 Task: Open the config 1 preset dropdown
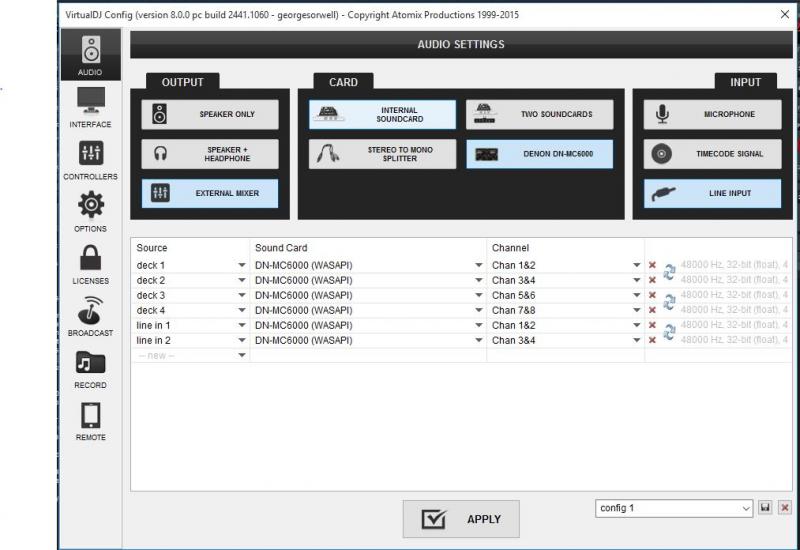(674, 508)
